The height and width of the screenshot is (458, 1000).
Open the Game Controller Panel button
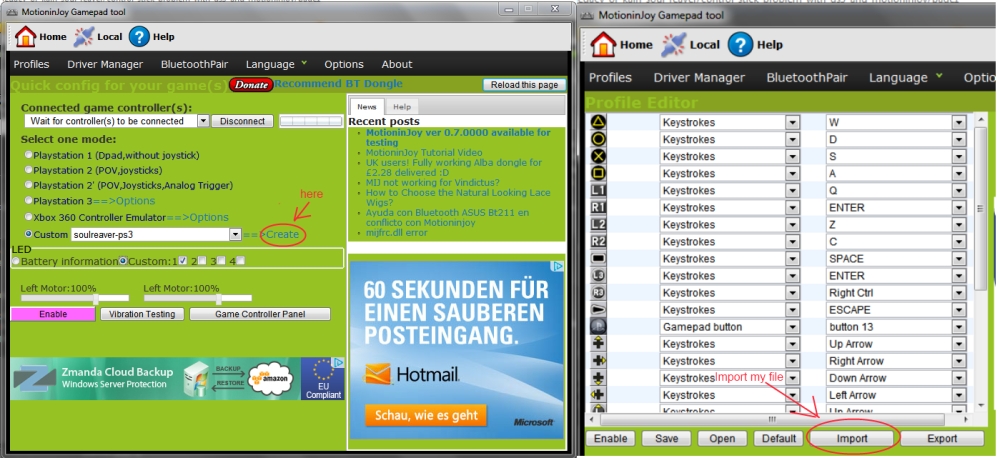260,314
